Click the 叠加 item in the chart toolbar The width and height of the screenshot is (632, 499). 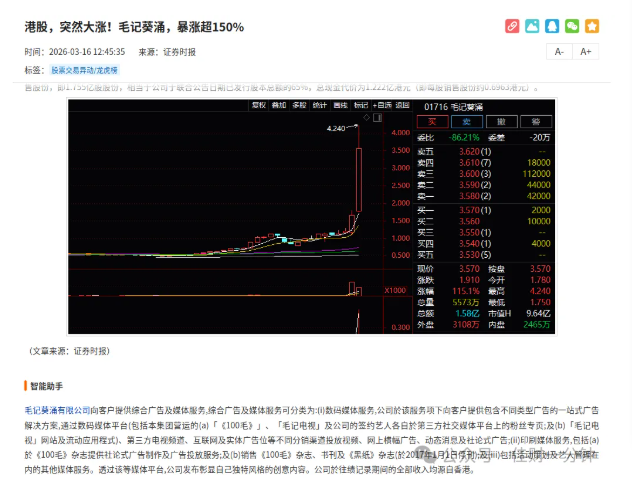pos(279,105)
